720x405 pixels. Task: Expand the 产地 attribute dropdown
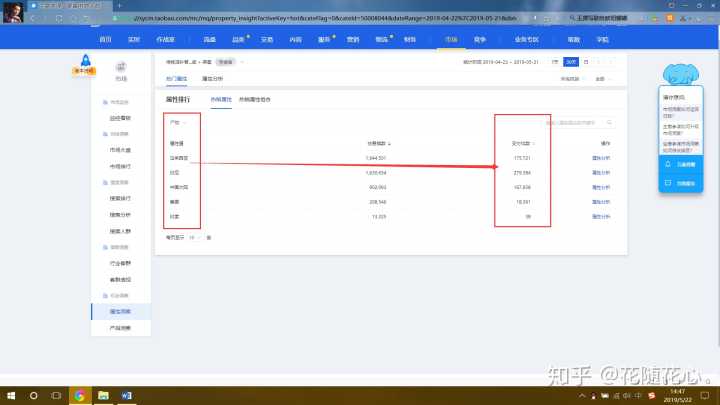[178, 123]
